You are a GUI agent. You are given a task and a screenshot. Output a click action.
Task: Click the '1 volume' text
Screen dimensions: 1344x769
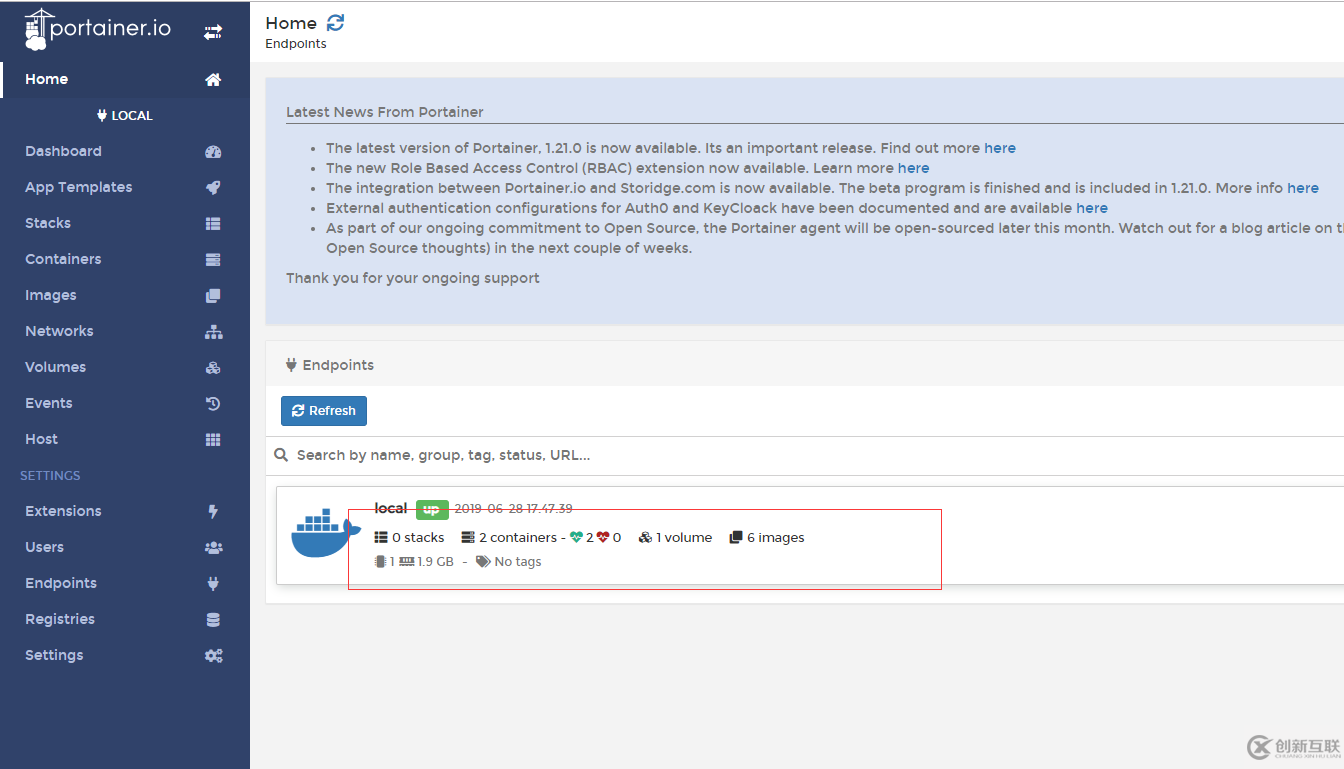point(684,538)
